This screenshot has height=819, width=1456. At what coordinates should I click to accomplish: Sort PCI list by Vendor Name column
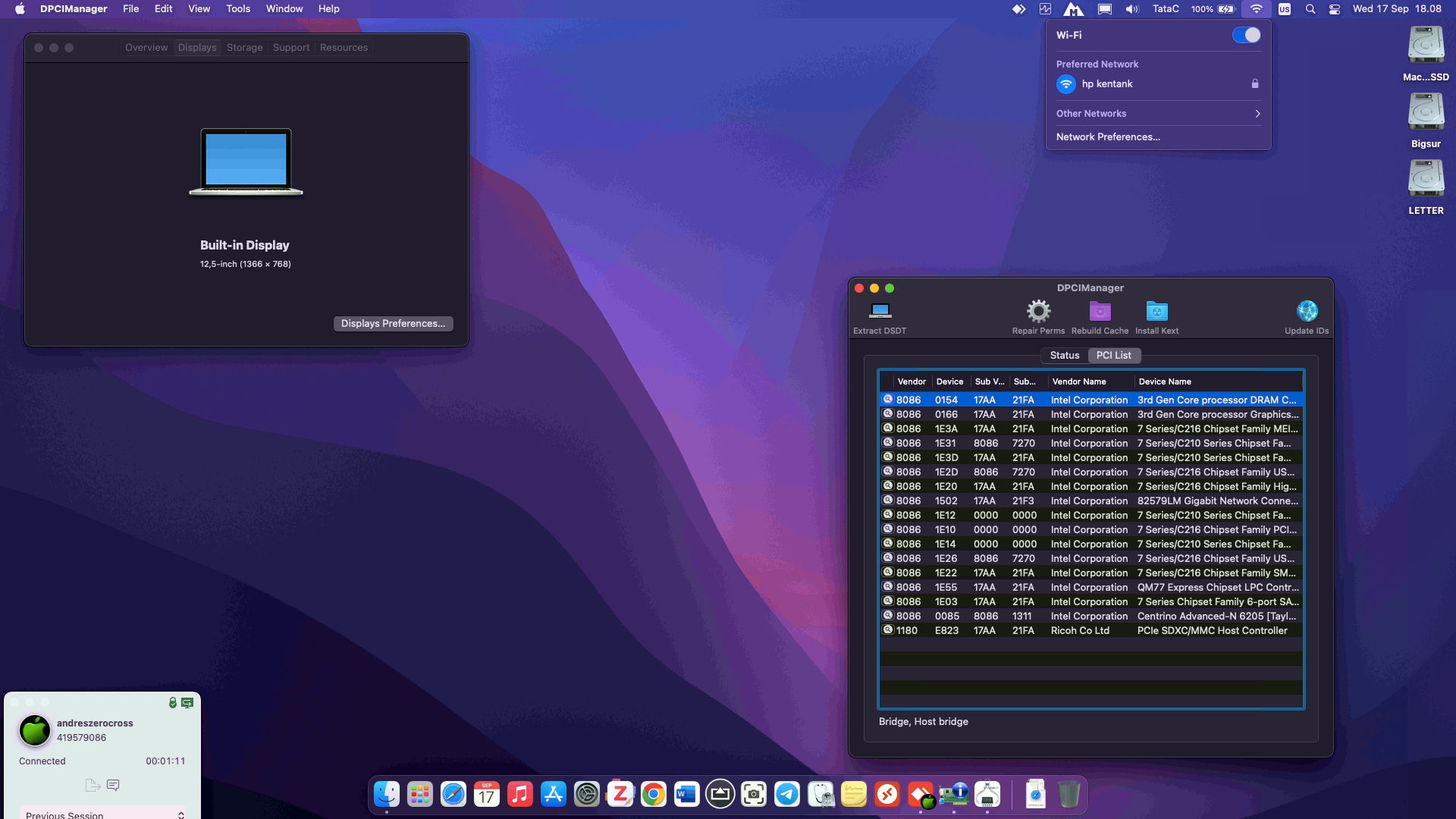pyautogui.click(x=1090, y=382)
